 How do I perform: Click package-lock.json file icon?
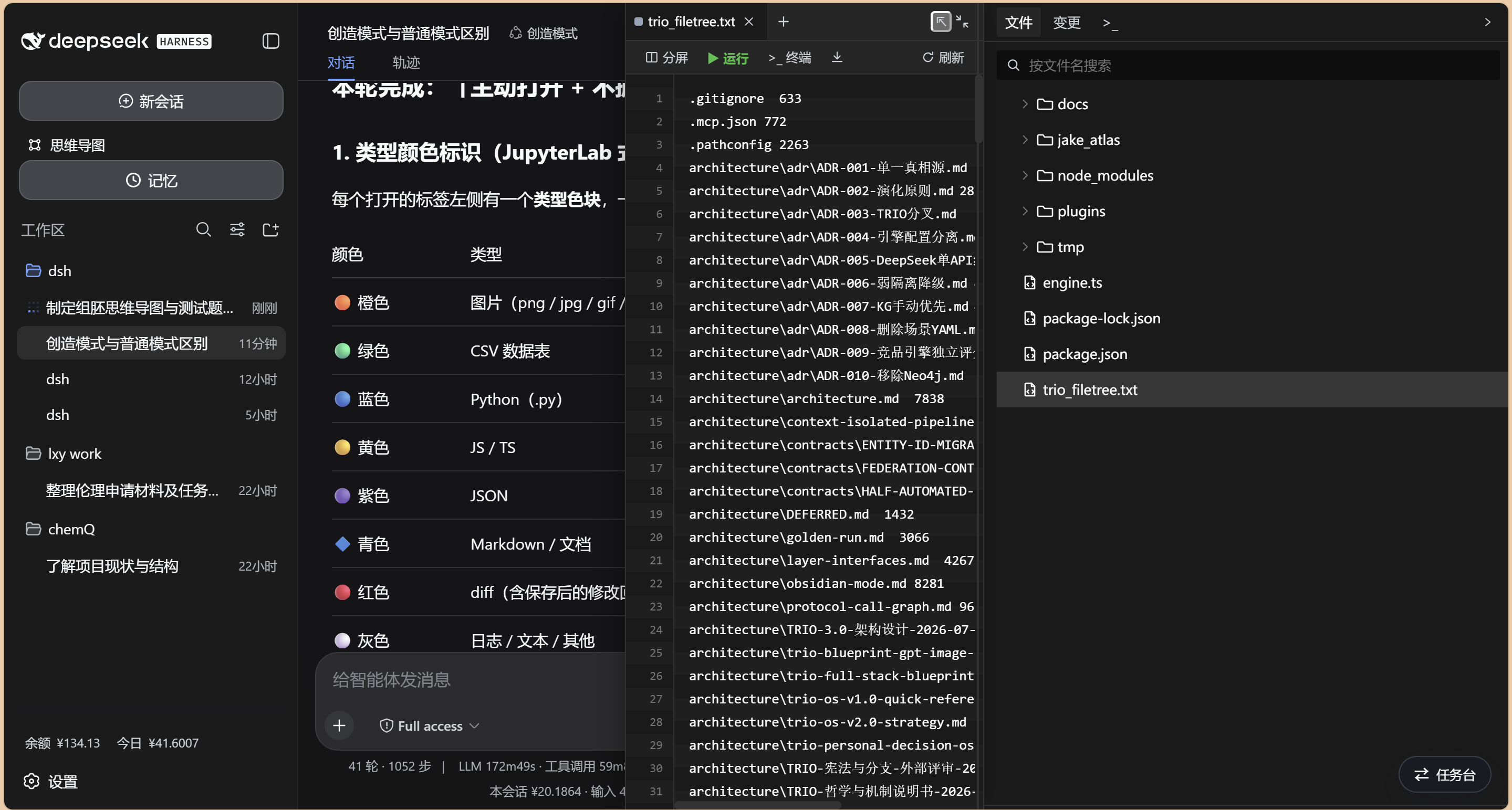point(1029,319)
